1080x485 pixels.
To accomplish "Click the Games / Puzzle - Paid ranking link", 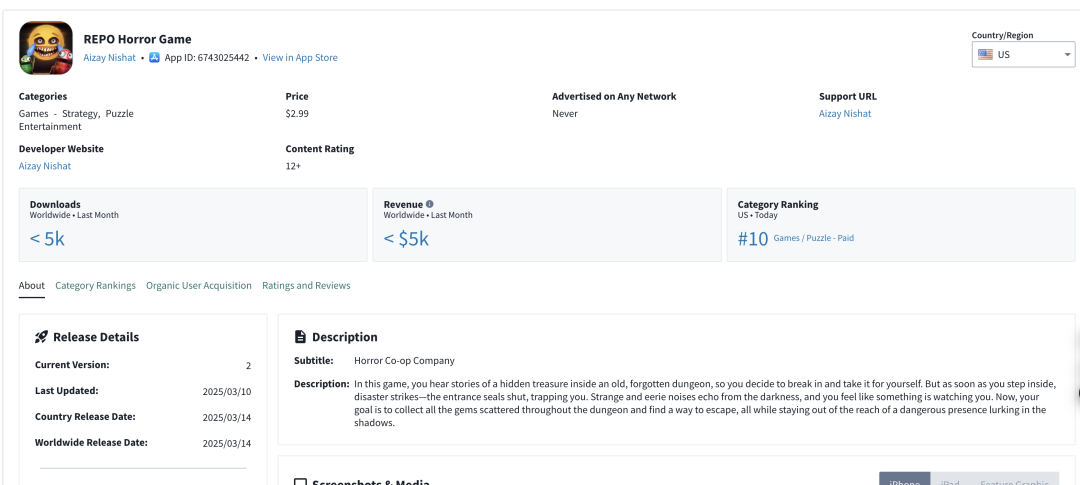I will click(813, 238).
